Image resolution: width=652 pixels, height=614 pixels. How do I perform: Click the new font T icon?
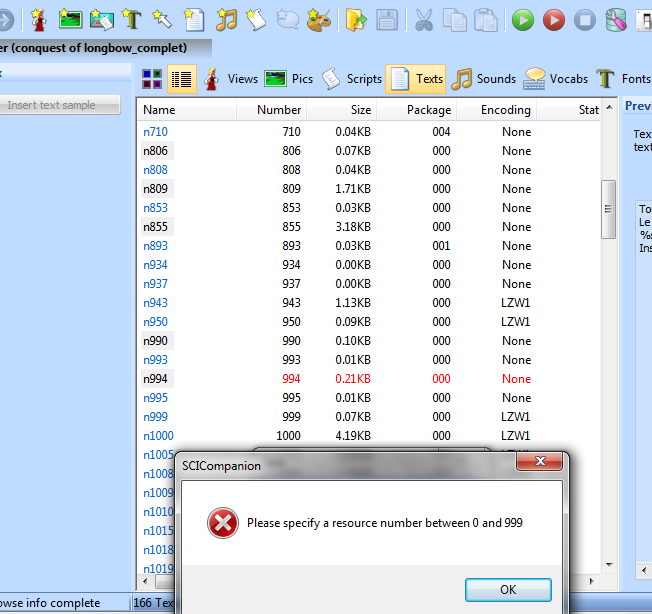tap(132, 19)
